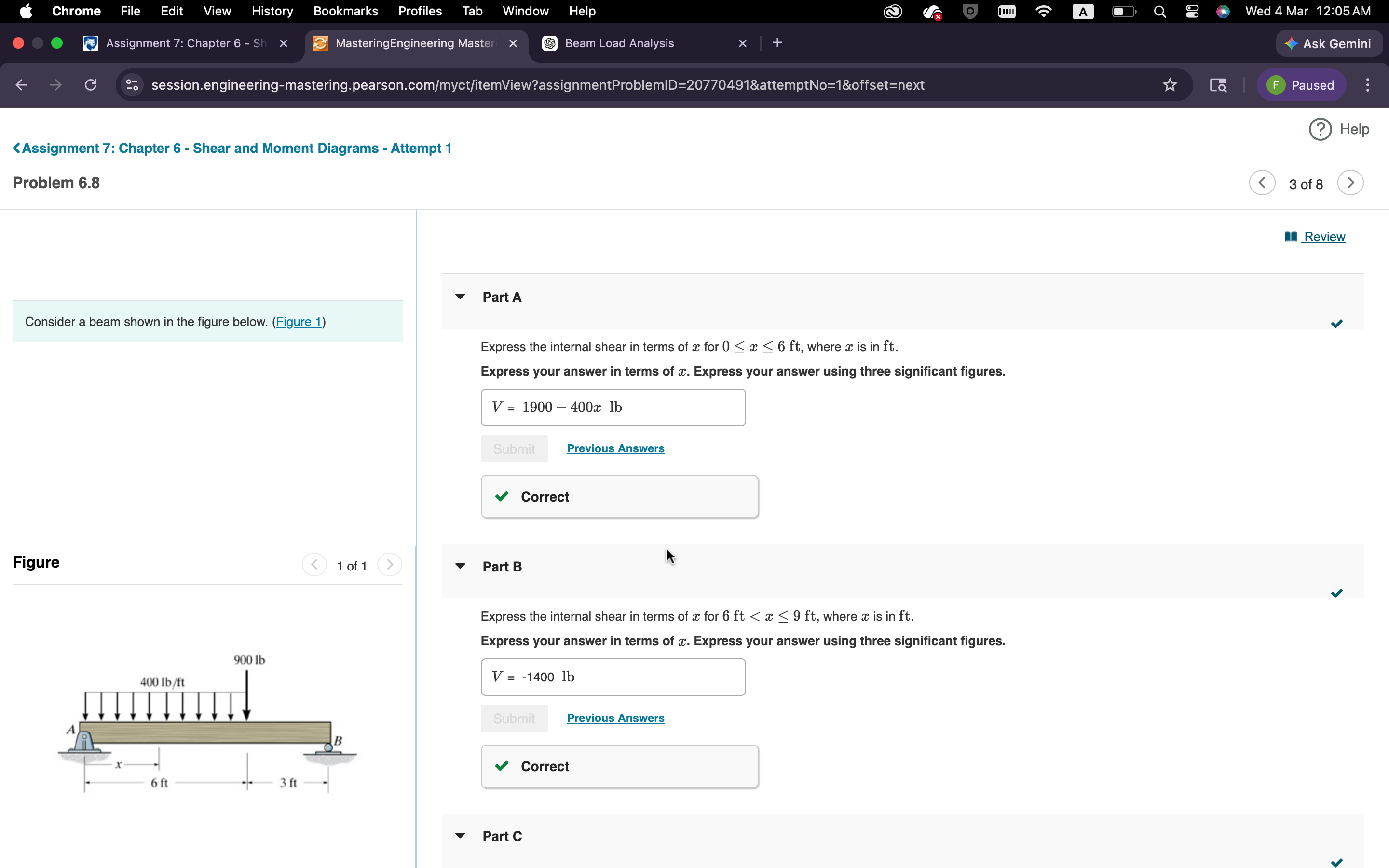Viewport: 1389px width, 868px height.
Task: Go to the next problem arrow
Action: (1350, 183)
